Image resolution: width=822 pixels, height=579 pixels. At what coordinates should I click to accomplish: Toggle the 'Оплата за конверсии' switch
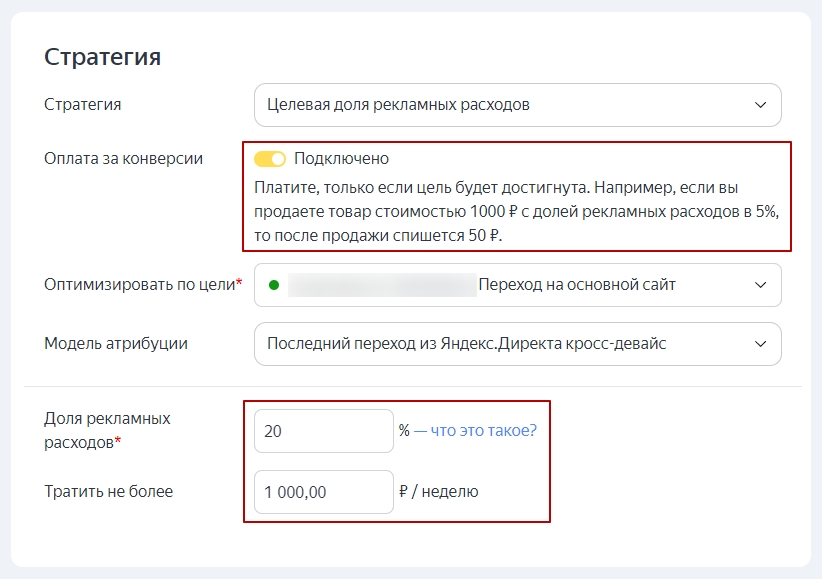tap(270, 159)
